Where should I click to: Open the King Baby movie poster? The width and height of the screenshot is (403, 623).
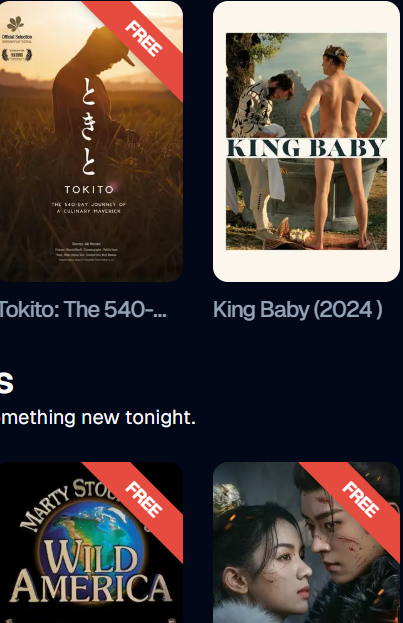[306, 141]
